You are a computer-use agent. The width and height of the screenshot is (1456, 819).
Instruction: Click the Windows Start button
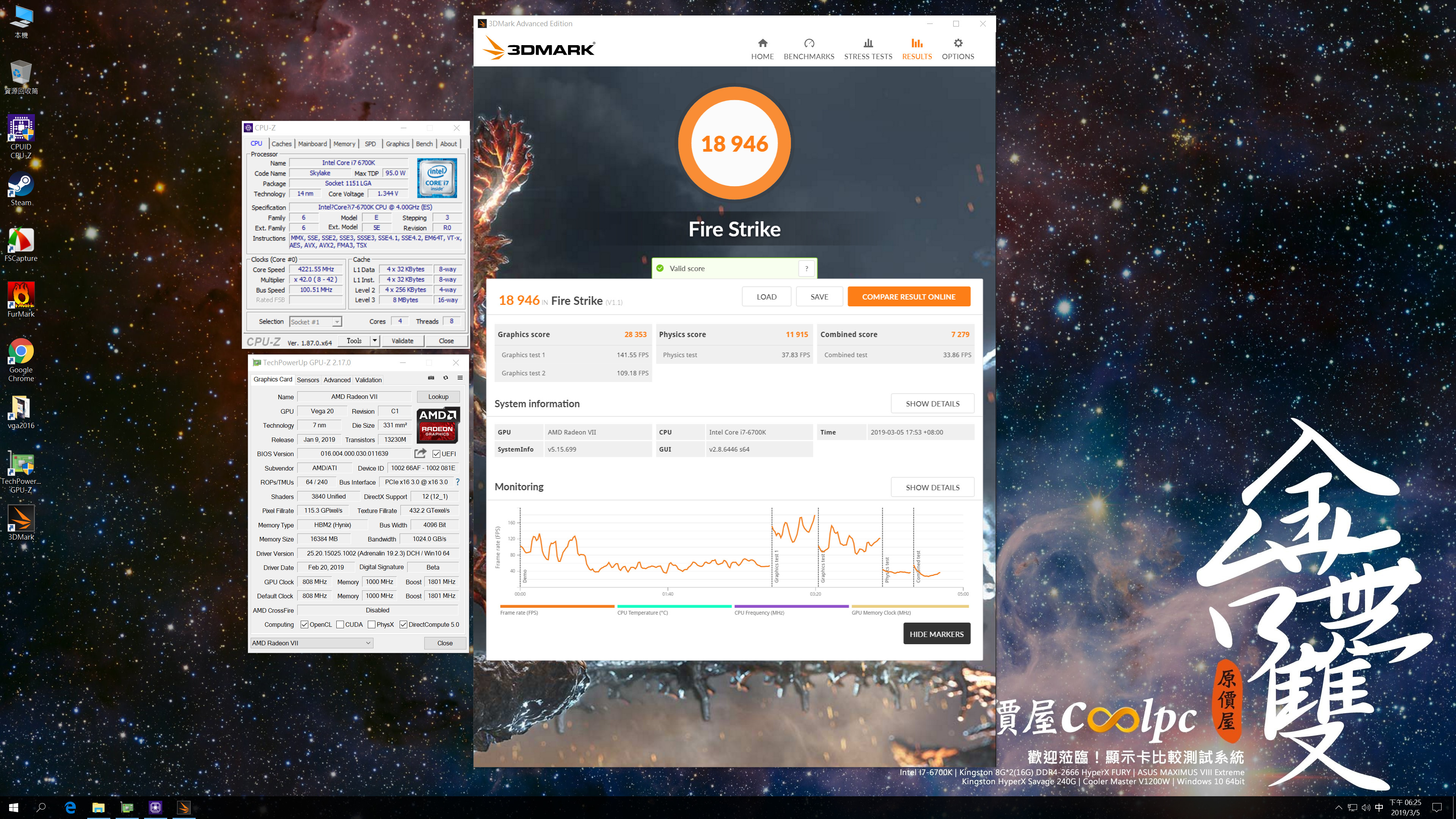point(14,807)
